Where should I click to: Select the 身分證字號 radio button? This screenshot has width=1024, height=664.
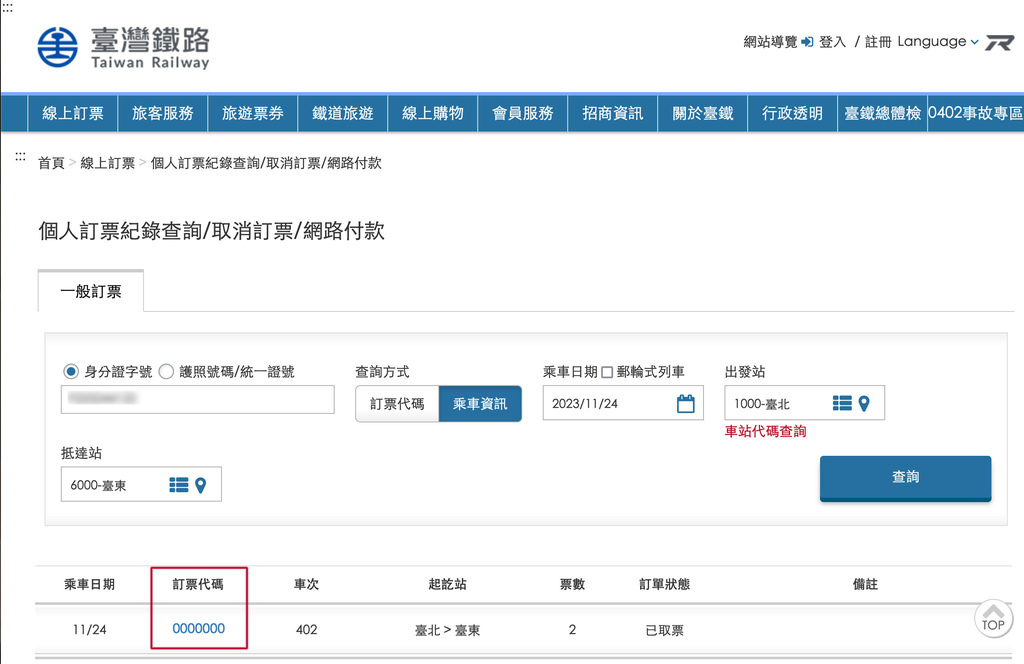click(x=70, y=371)
